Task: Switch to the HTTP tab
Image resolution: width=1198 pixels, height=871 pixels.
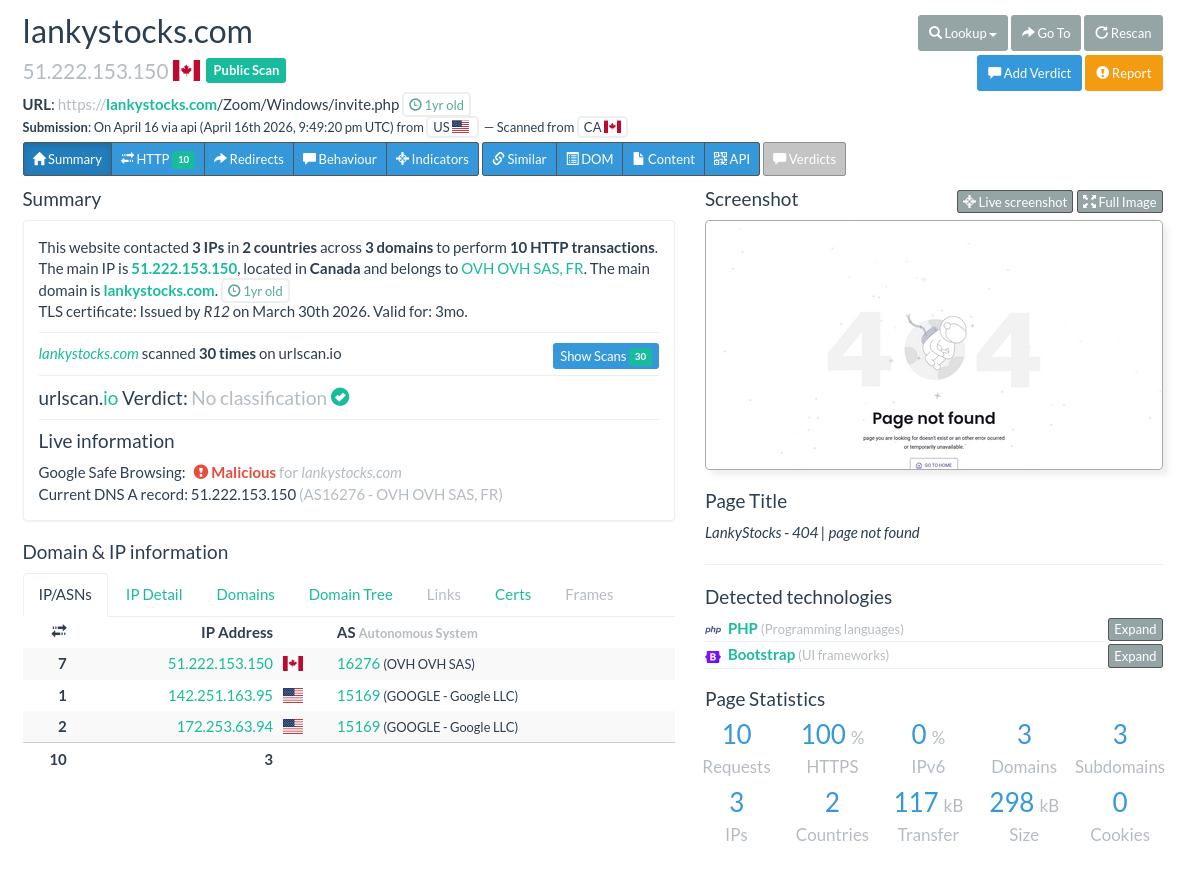Action: (157, 159)
